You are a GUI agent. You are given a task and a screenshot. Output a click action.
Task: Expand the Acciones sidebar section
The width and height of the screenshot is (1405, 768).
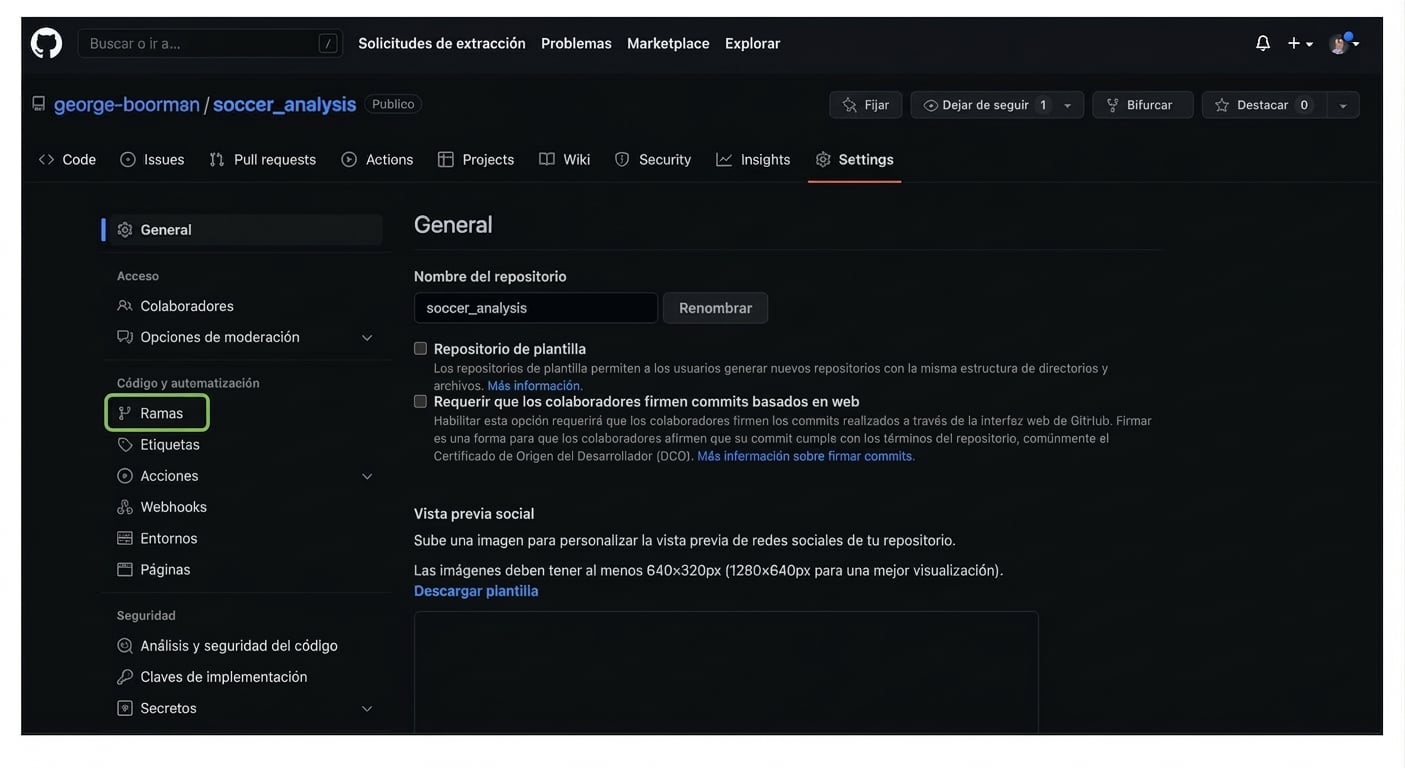pos(366,476)
